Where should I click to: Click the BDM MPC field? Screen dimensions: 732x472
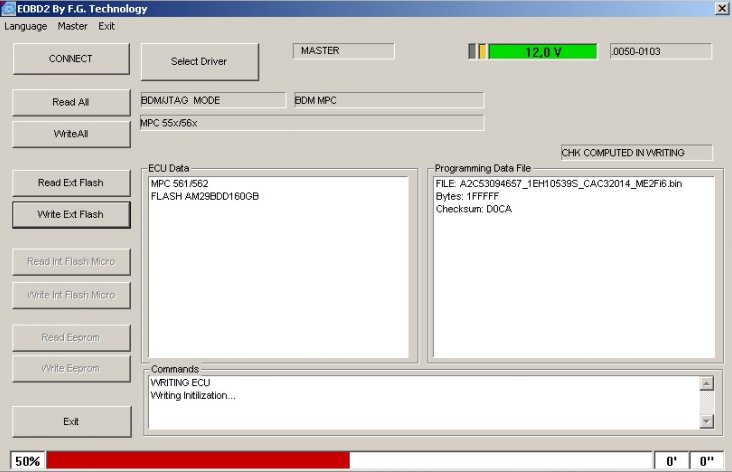coord(389,100)
